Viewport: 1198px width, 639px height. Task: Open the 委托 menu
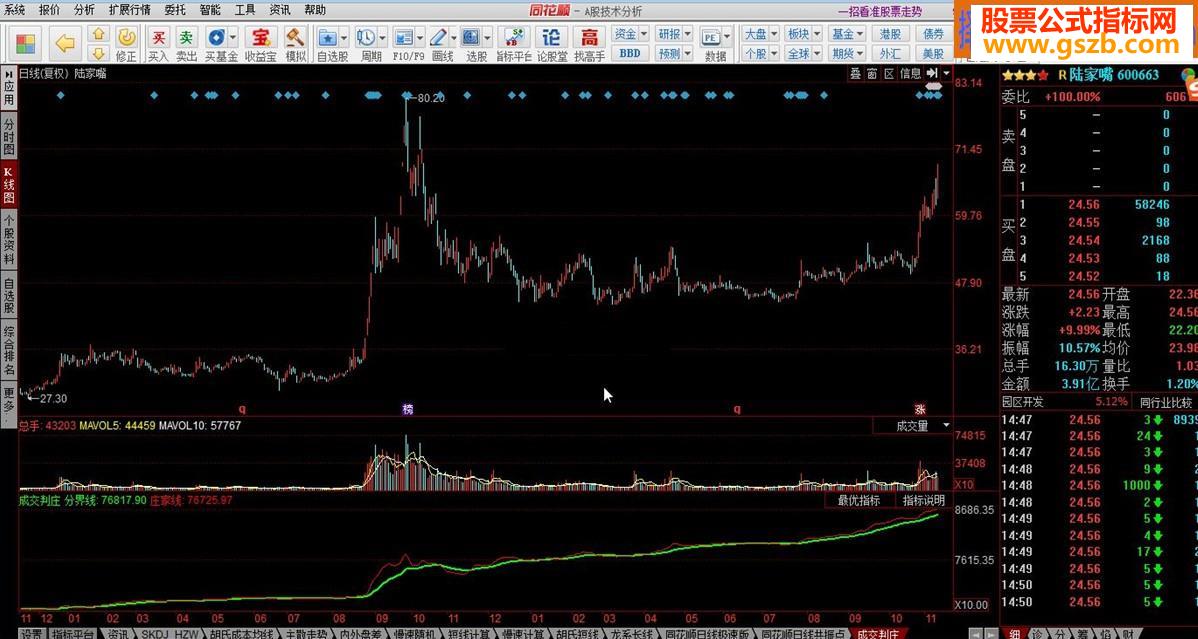[x=175, y=10]
